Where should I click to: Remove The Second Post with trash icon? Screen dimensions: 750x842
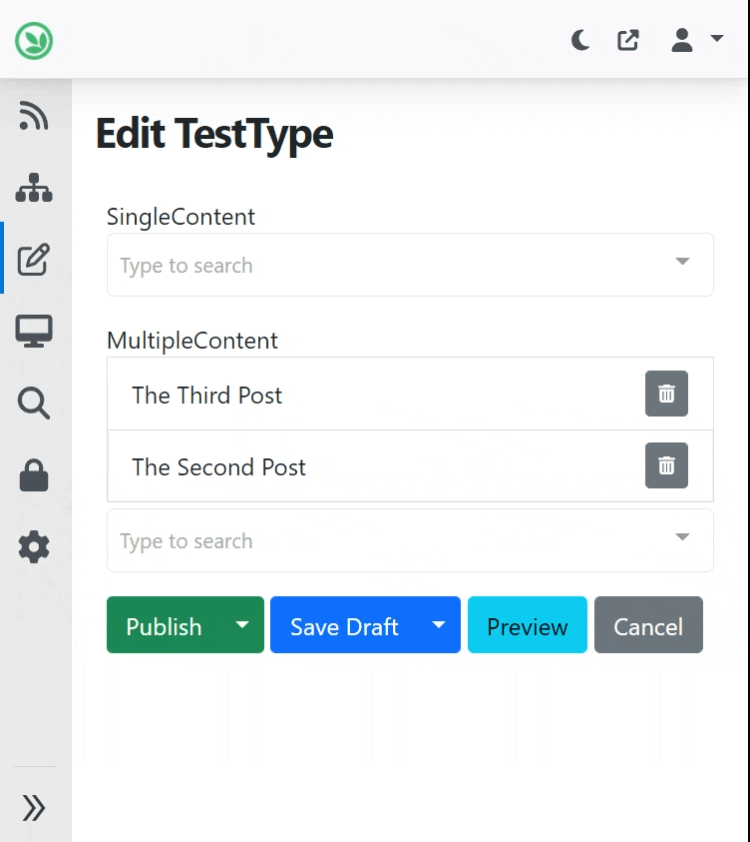[667, 465]
